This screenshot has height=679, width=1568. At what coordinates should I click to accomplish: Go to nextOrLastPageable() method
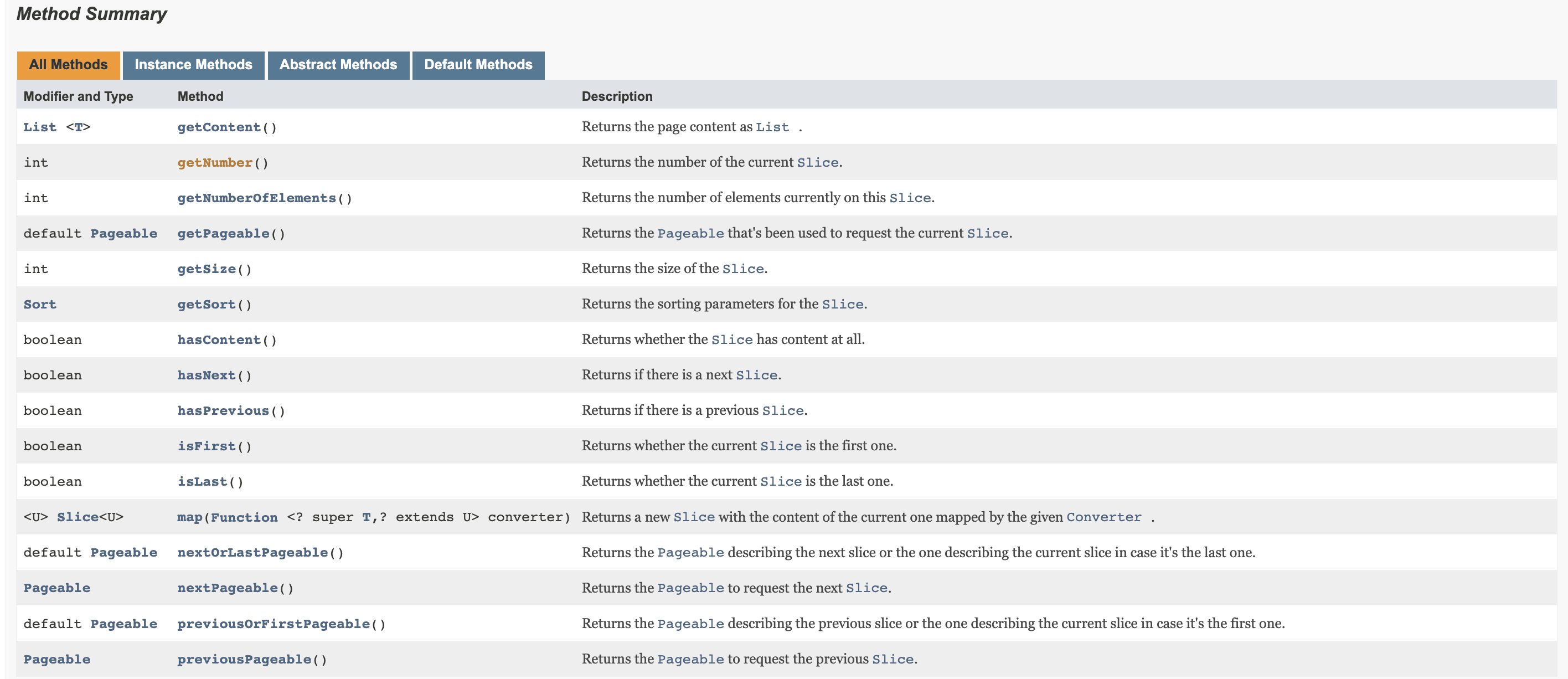click(x=252, y=552)
